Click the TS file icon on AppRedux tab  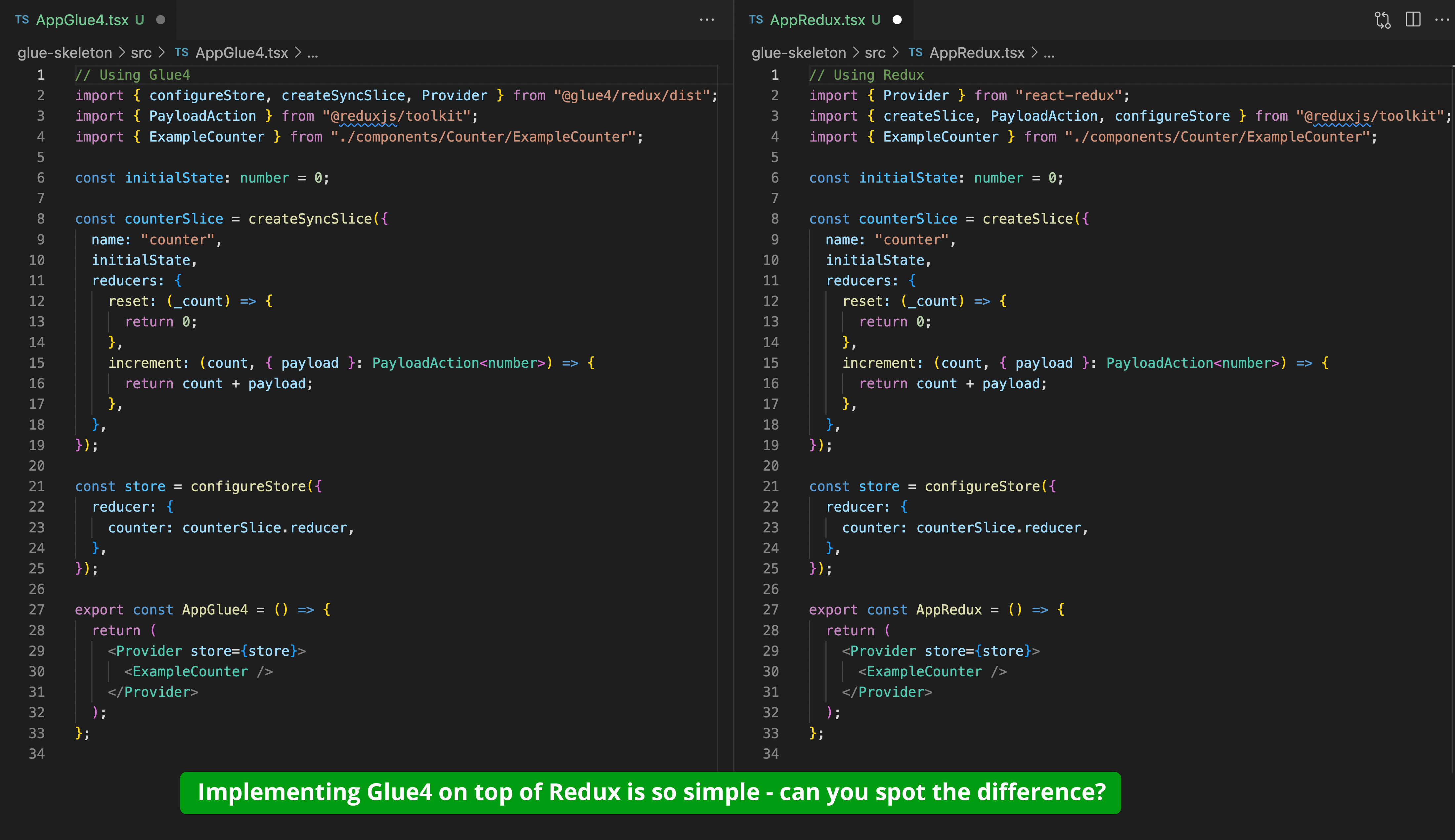point(756,20)
